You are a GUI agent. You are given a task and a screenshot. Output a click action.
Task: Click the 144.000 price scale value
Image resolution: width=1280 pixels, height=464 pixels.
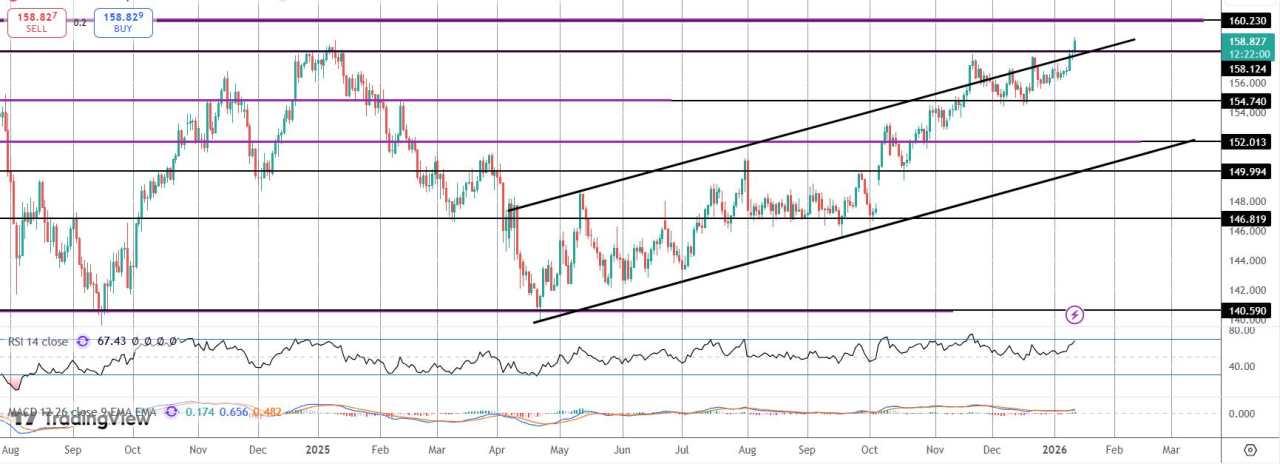click(1247, 261)
